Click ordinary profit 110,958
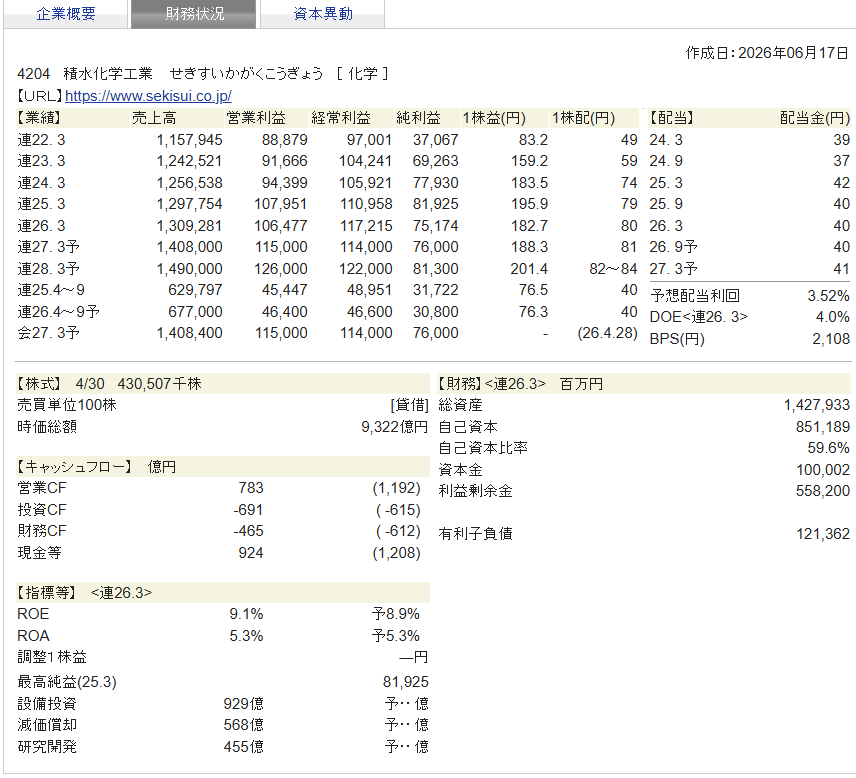 point(366,204)
